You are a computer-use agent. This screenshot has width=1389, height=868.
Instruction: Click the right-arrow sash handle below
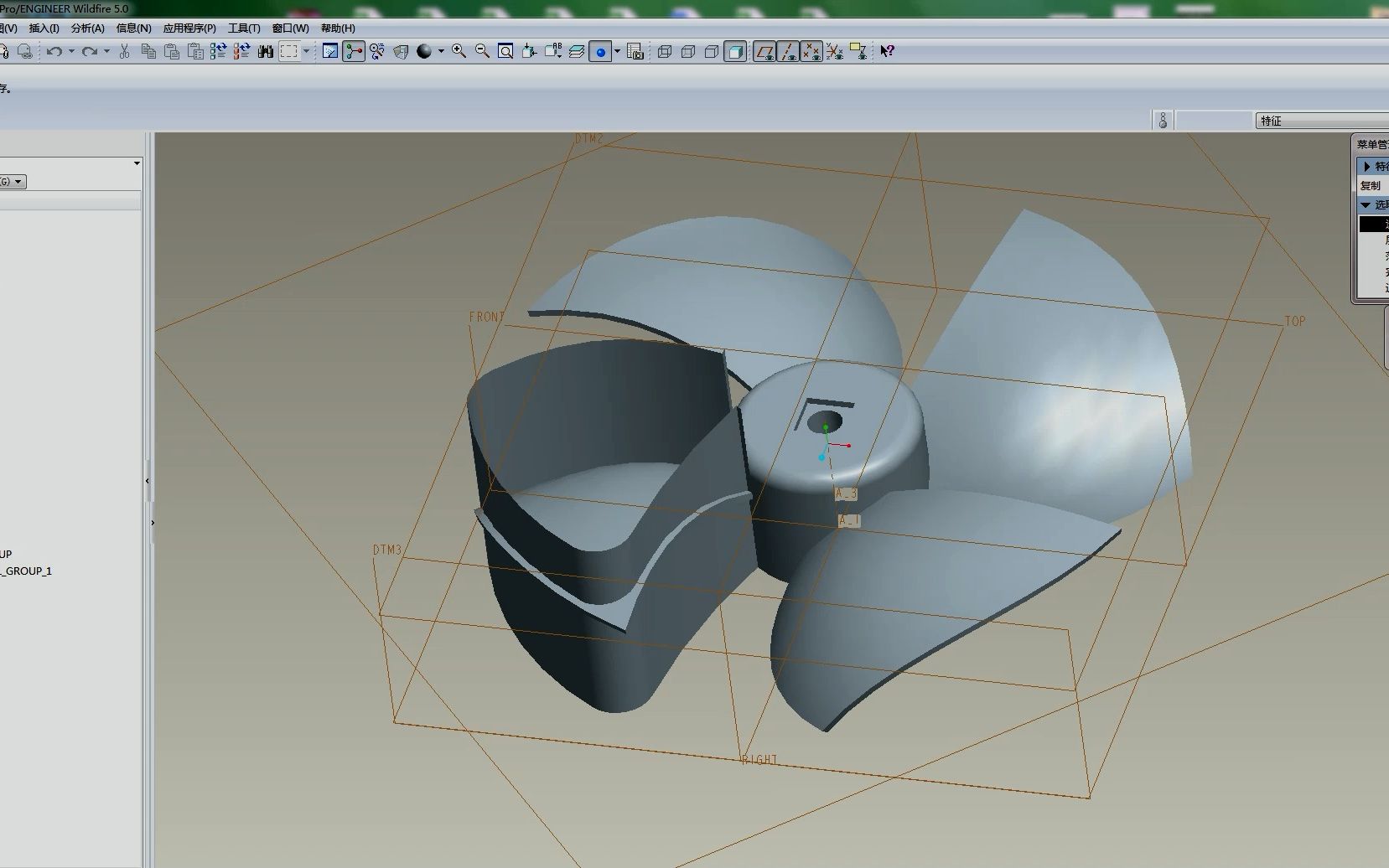[x=153, y=523]
